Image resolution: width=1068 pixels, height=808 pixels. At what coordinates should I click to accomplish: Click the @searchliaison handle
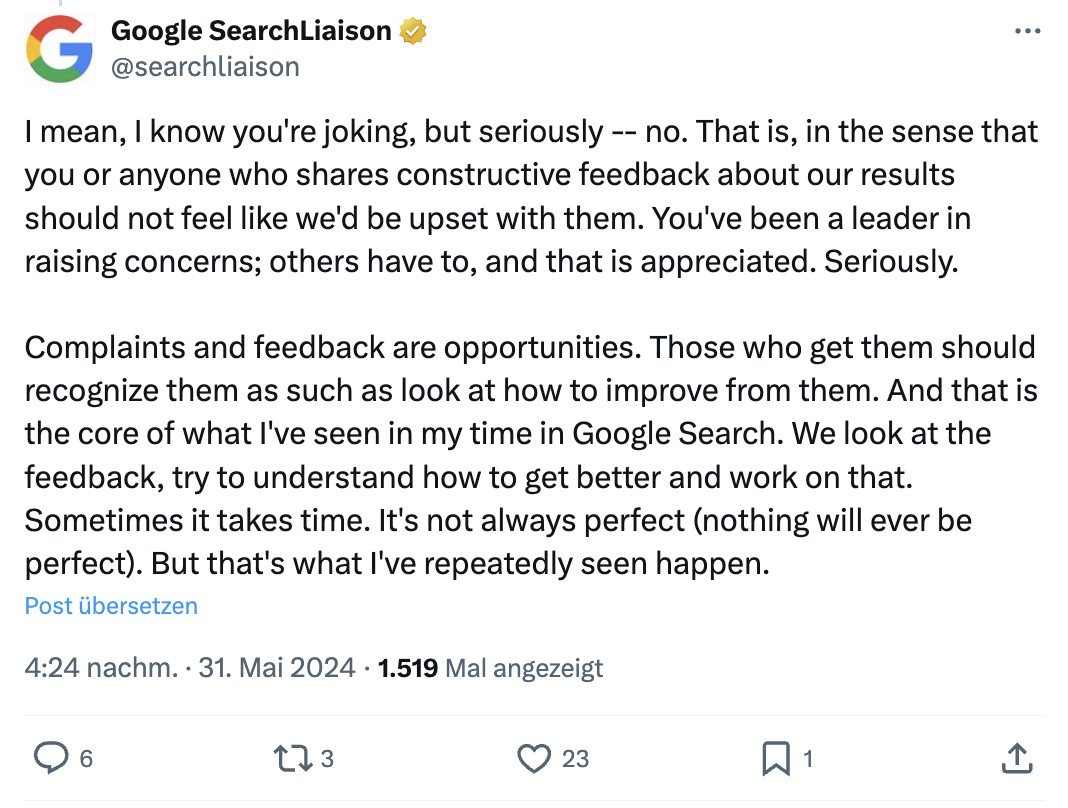(205, 66)
